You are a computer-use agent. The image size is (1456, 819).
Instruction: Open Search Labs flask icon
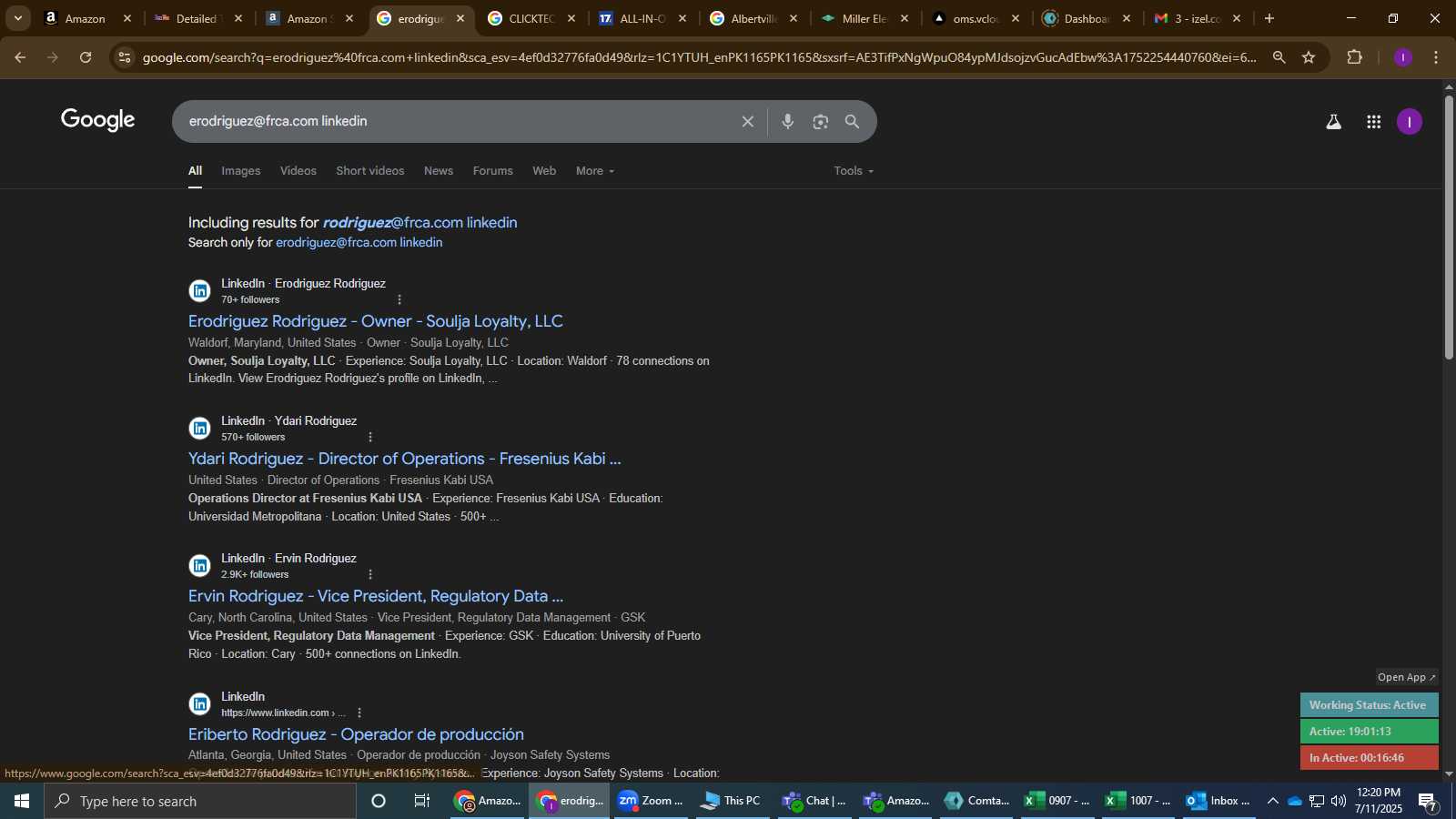tap(1333, 121)
